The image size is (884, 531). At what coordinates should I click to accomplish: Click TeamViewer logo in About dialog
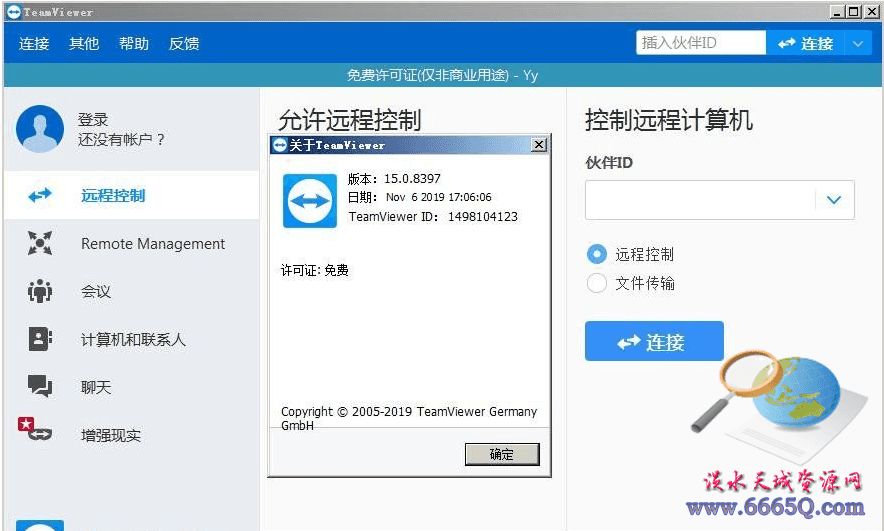(310, 201)
